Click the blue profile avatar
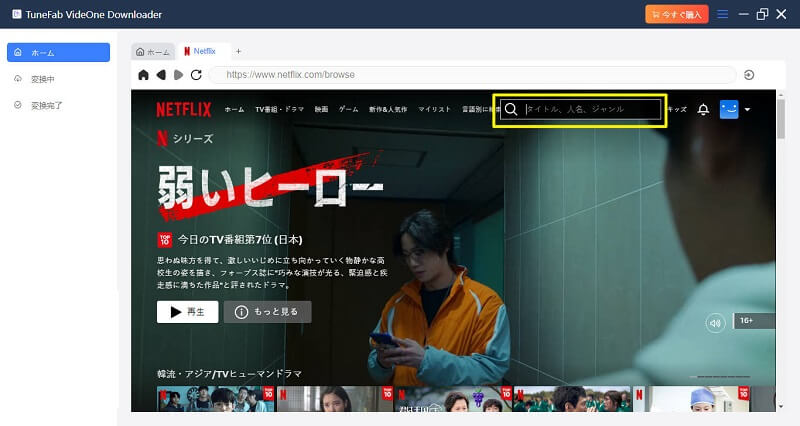 [x=729, y=109]
